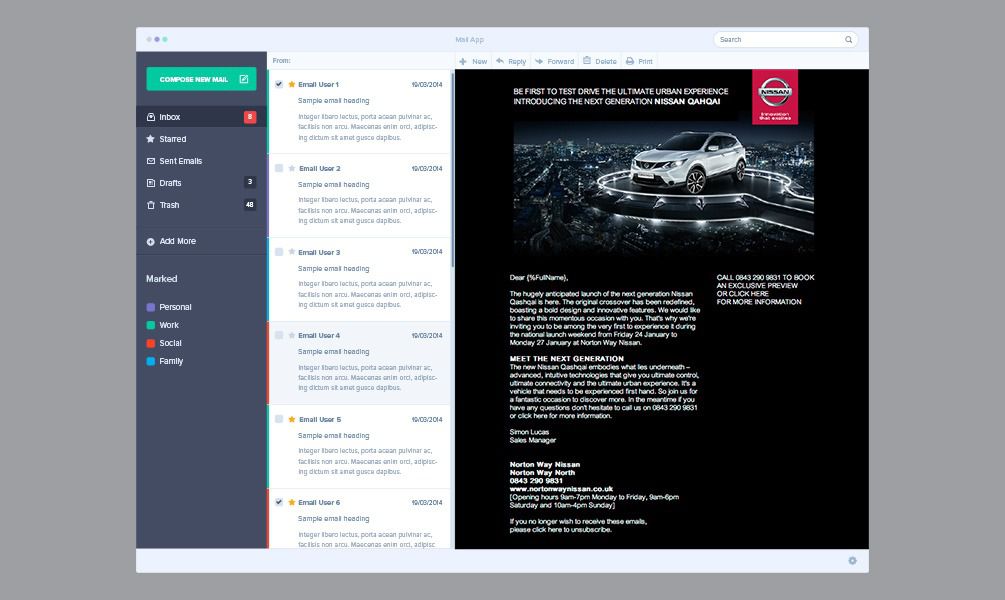The width and height of the screenshot is (1005, 600).
Task: Go to Sent Emails
Action: point(201,161)
